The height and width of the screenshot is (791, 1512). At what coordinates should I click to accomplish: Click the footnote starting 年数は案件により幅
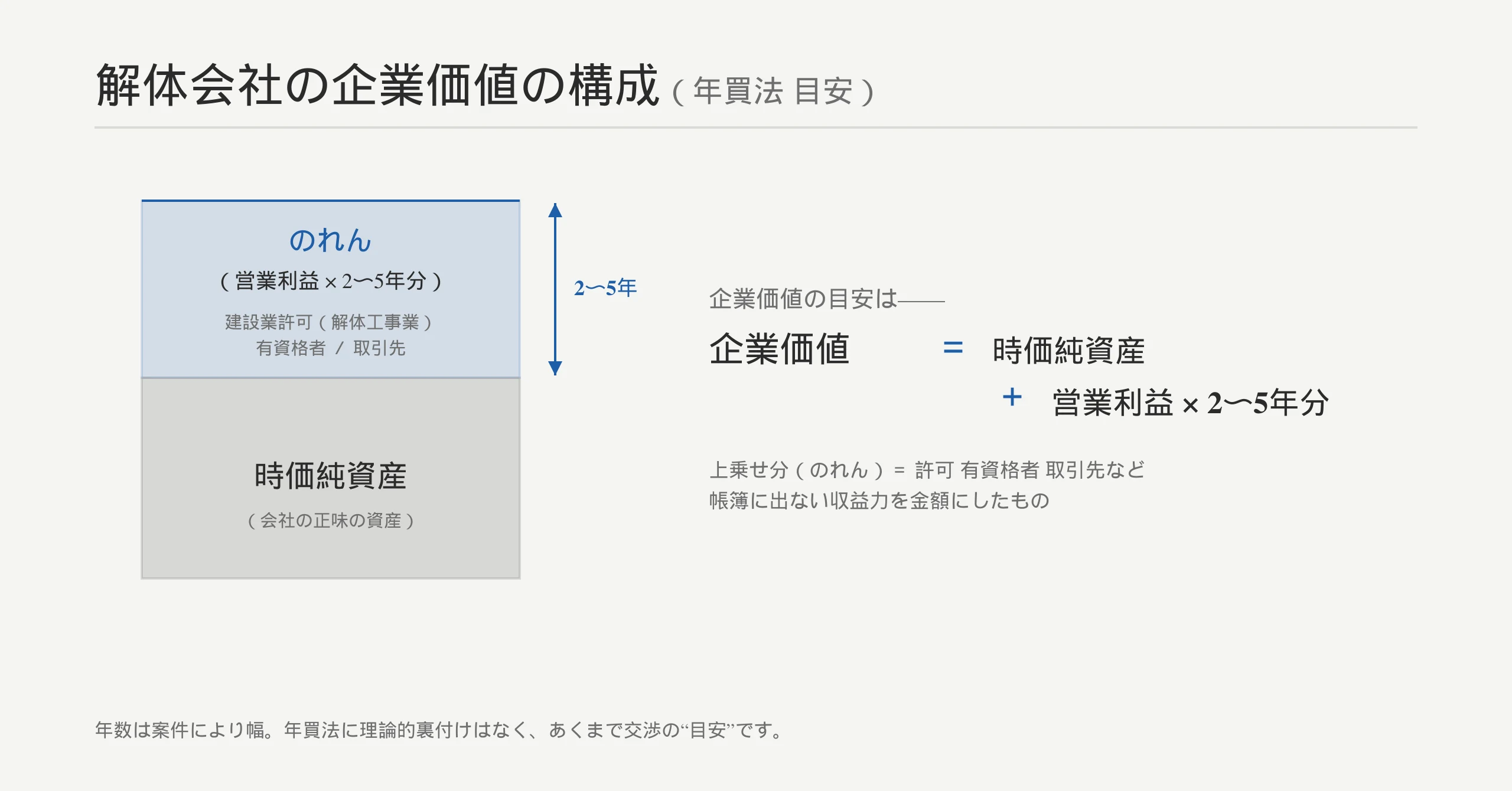pos(438,730)
